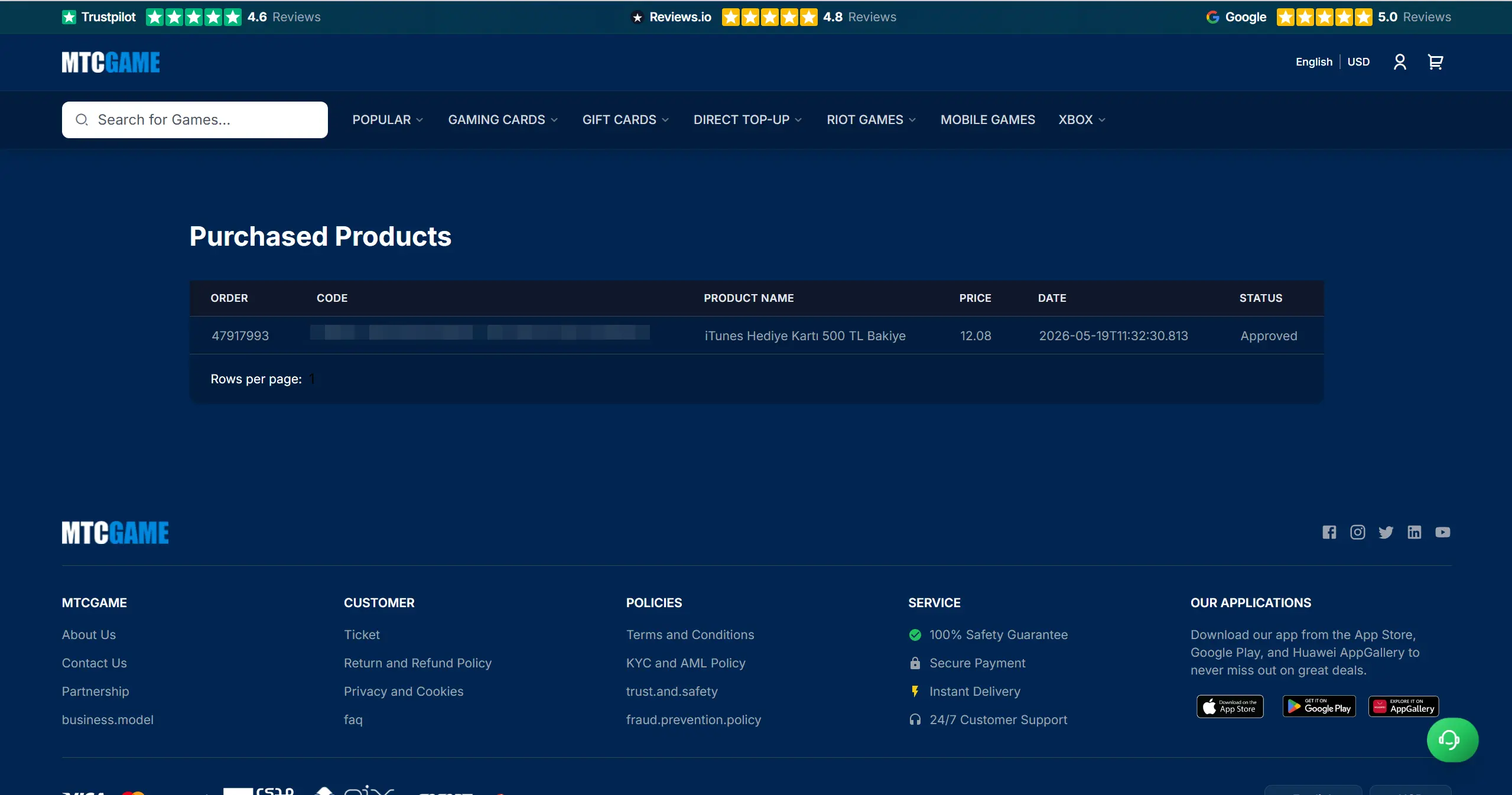Click the PRODUCT NAME column header
The height and width of the screenshot is (795, 1512).
(x=749, y=298)
